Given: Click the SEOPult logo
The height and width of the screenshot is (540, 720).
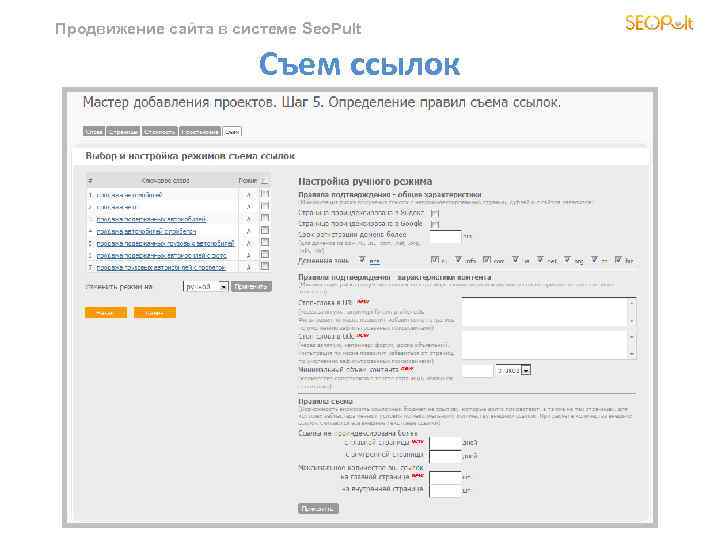Looking at the screenshot, I should pyautogui.click(x=659, y=23).
